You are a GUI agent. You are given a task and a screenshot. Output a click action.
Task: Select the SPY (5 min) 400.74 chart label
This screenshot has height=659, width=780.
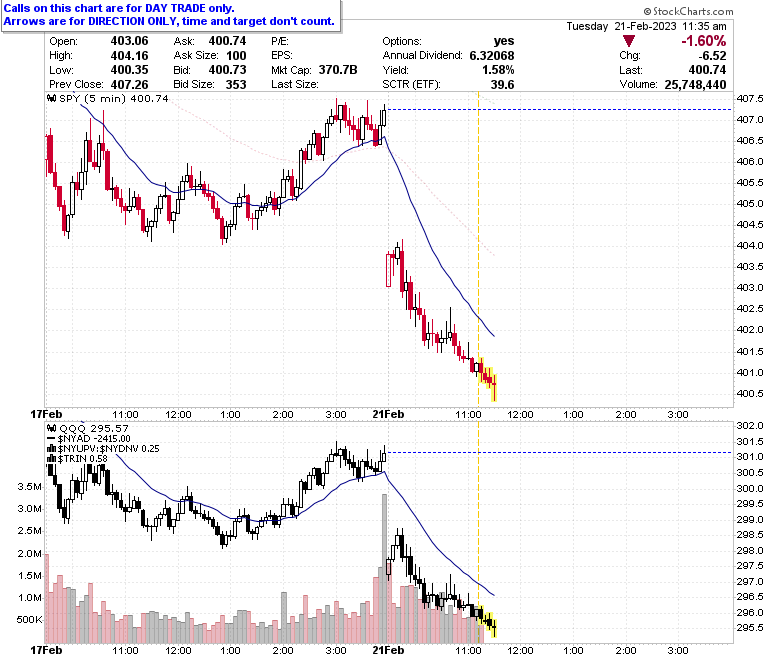pyautogui.click(x=113, y=98)
